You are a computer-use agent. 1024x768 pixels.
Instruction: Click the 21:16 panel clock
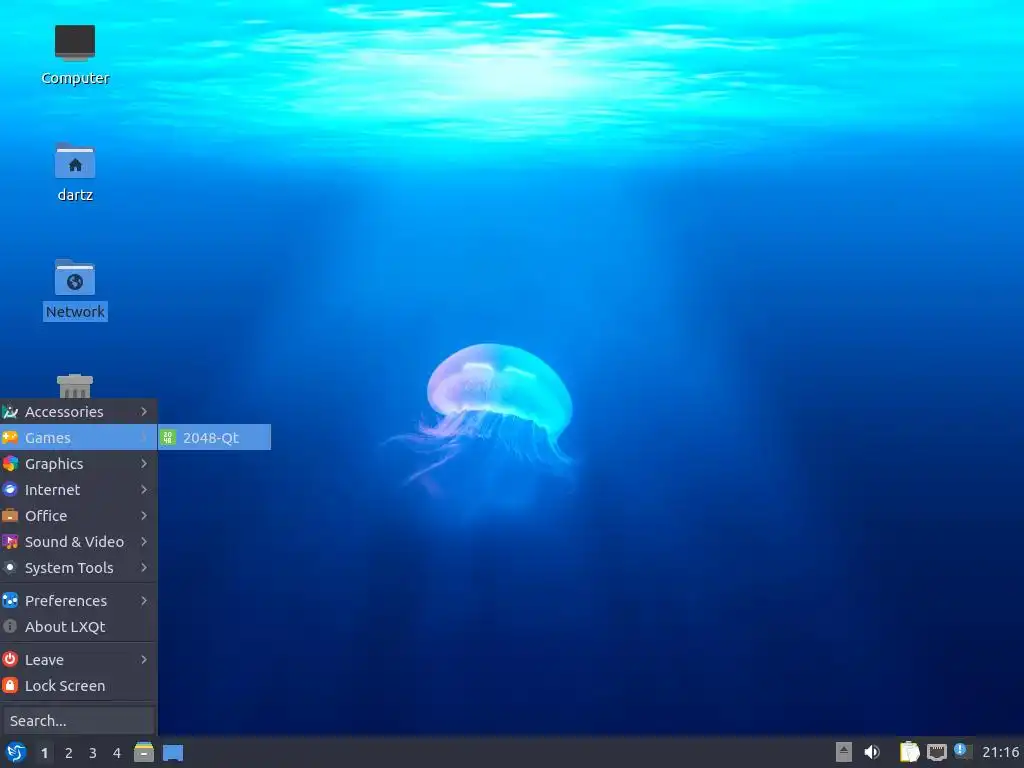click(1000, 752)
